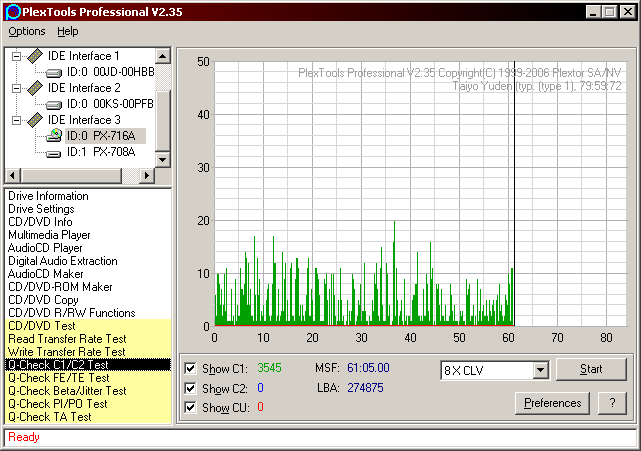
Task: Click the question mark help button
Action: point(612,403)
